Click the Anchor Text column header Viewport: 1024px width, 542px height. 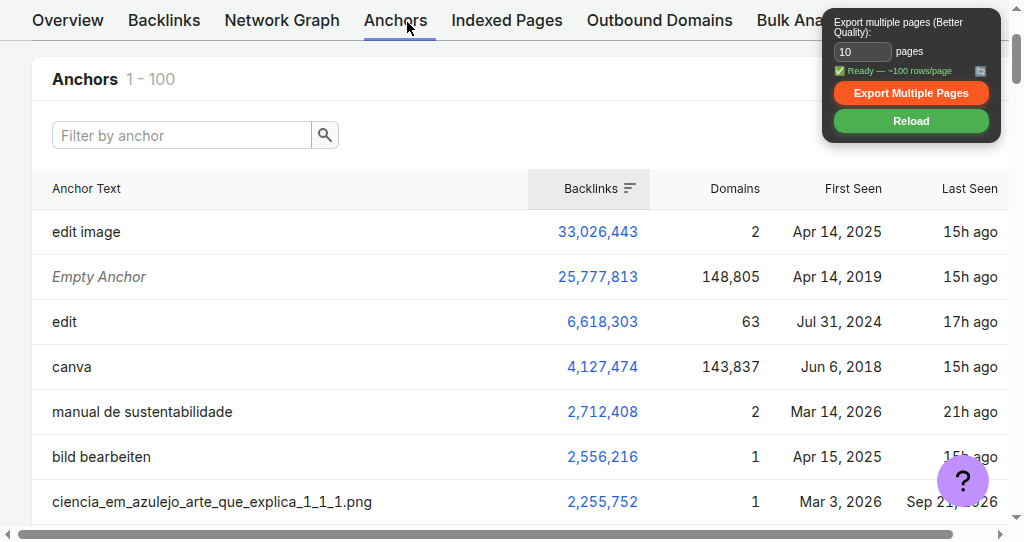click(x=86, y=189)
